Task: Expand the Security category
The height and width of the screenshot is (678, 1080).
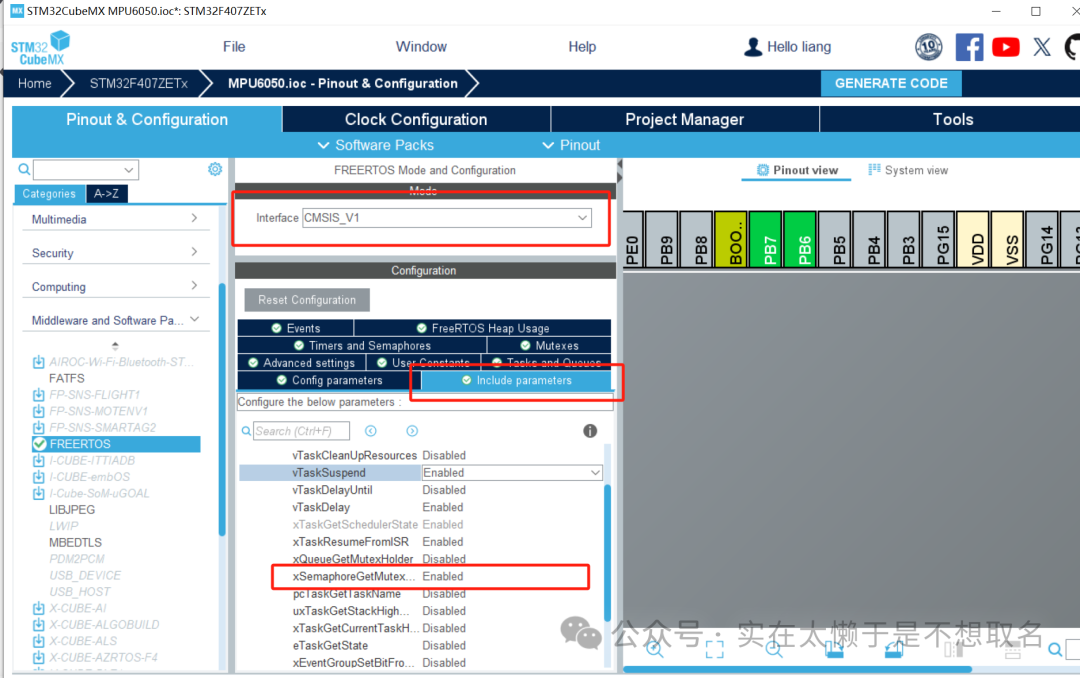Action: pyautogui.click(x=194, y=251)
